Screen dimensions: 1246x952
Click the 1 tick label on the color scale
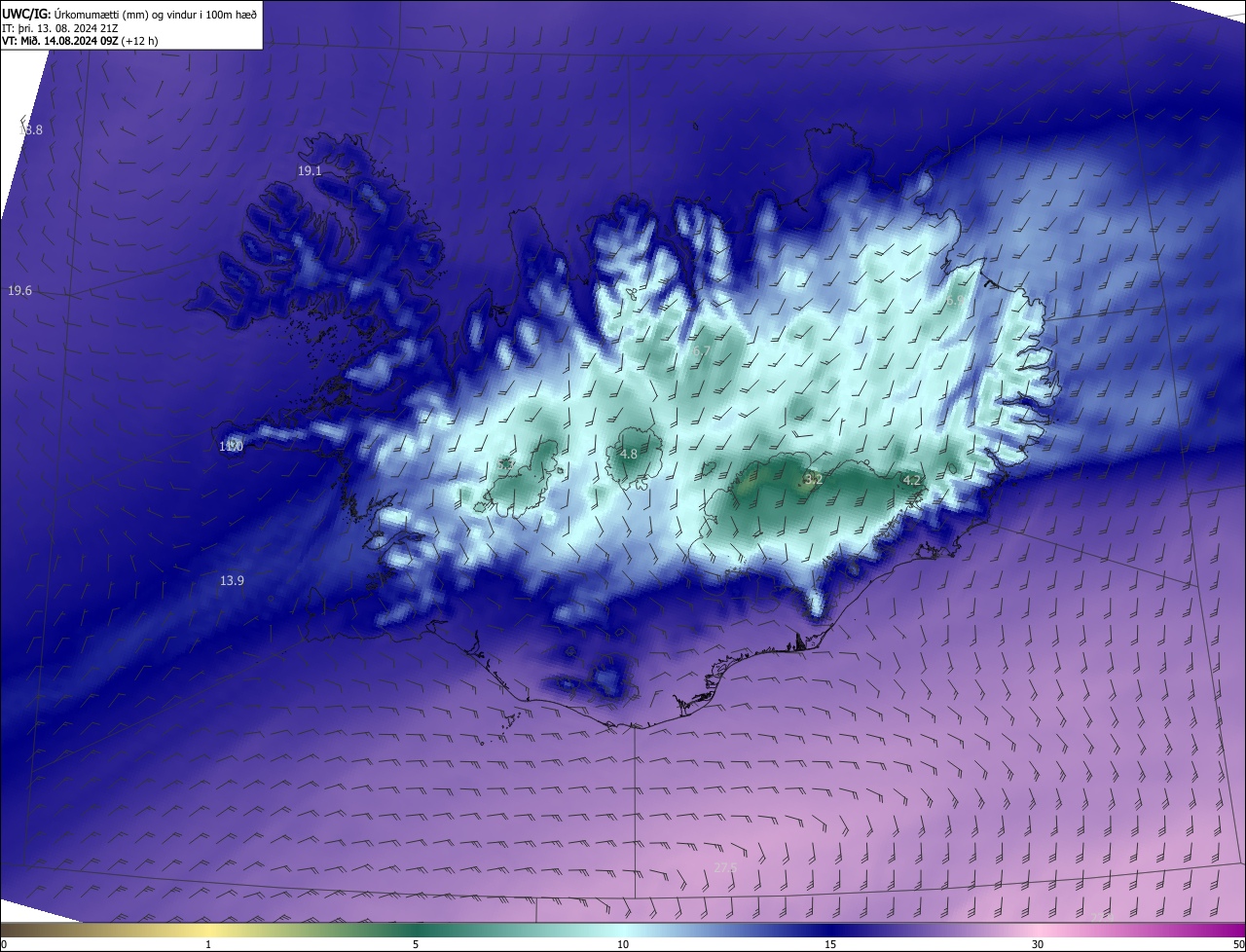pyautogui.click(x=208, y=944)
